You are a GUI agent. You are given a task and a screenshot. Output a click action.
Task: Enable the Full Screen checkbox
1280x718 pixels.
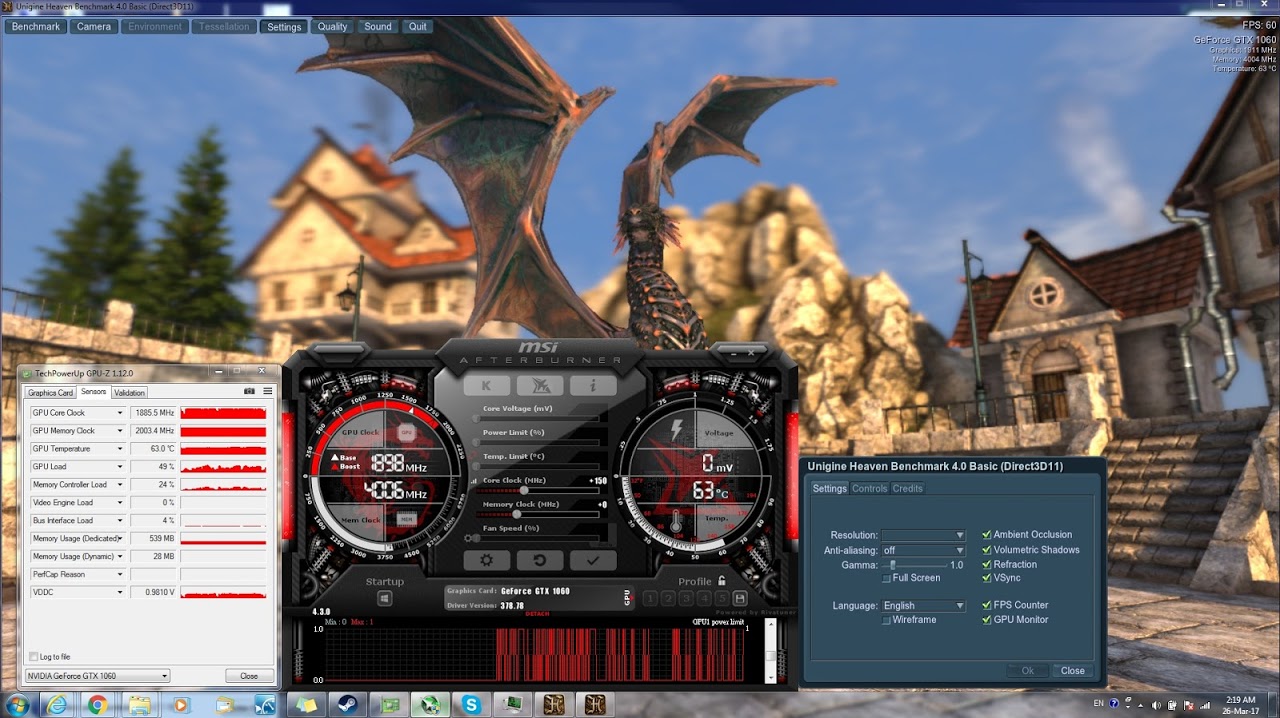click(x=886, y=578)
